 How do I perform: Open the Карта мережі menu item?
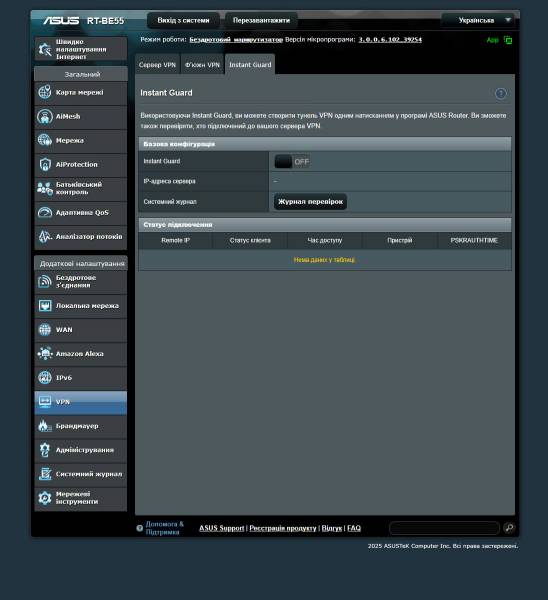click(81, 93)
